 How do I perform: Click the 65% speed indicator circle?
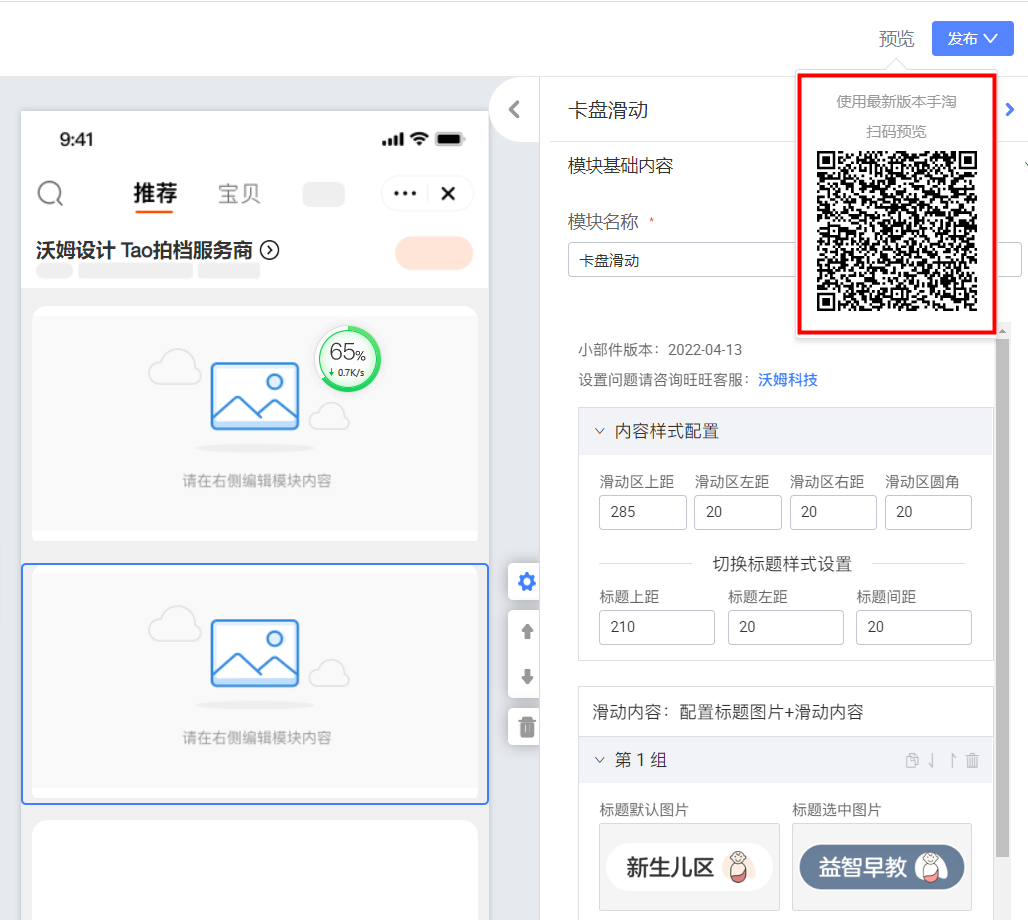(x=348, y=359)
